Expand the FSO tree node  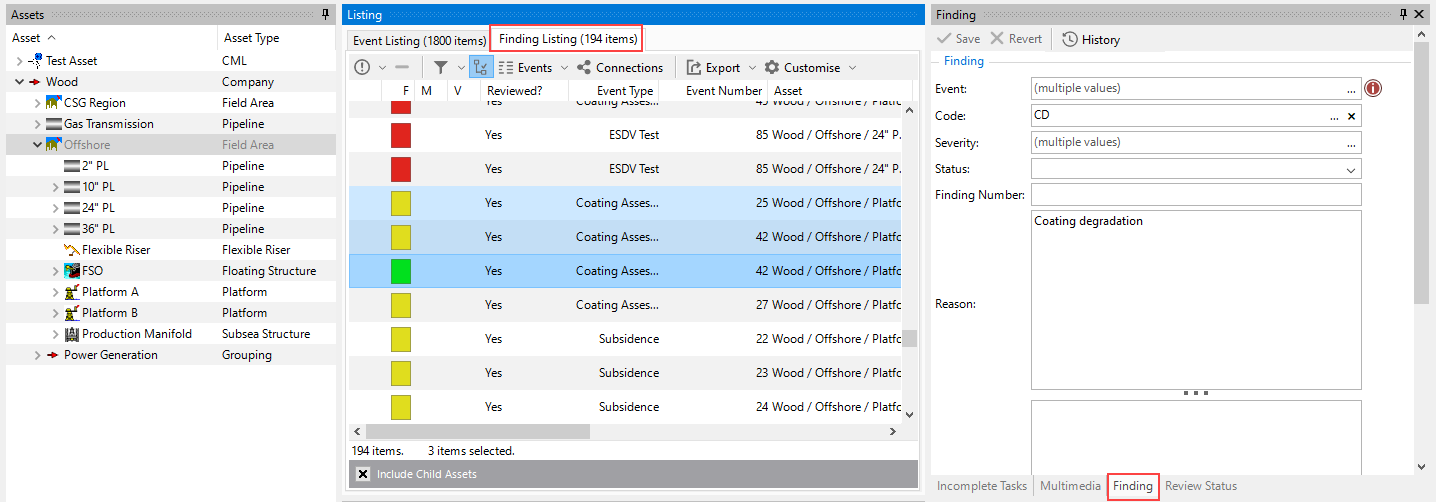[56, 271]
